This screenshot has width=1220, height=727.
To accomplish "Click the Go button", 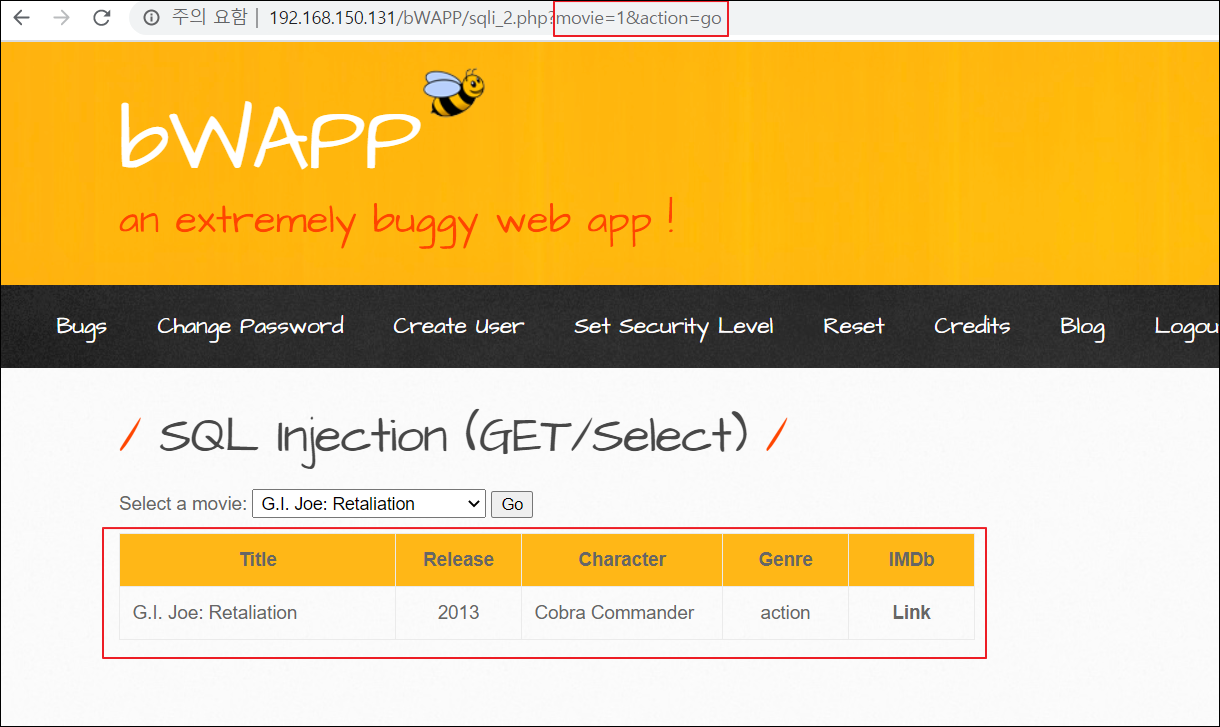I will 512,504.
